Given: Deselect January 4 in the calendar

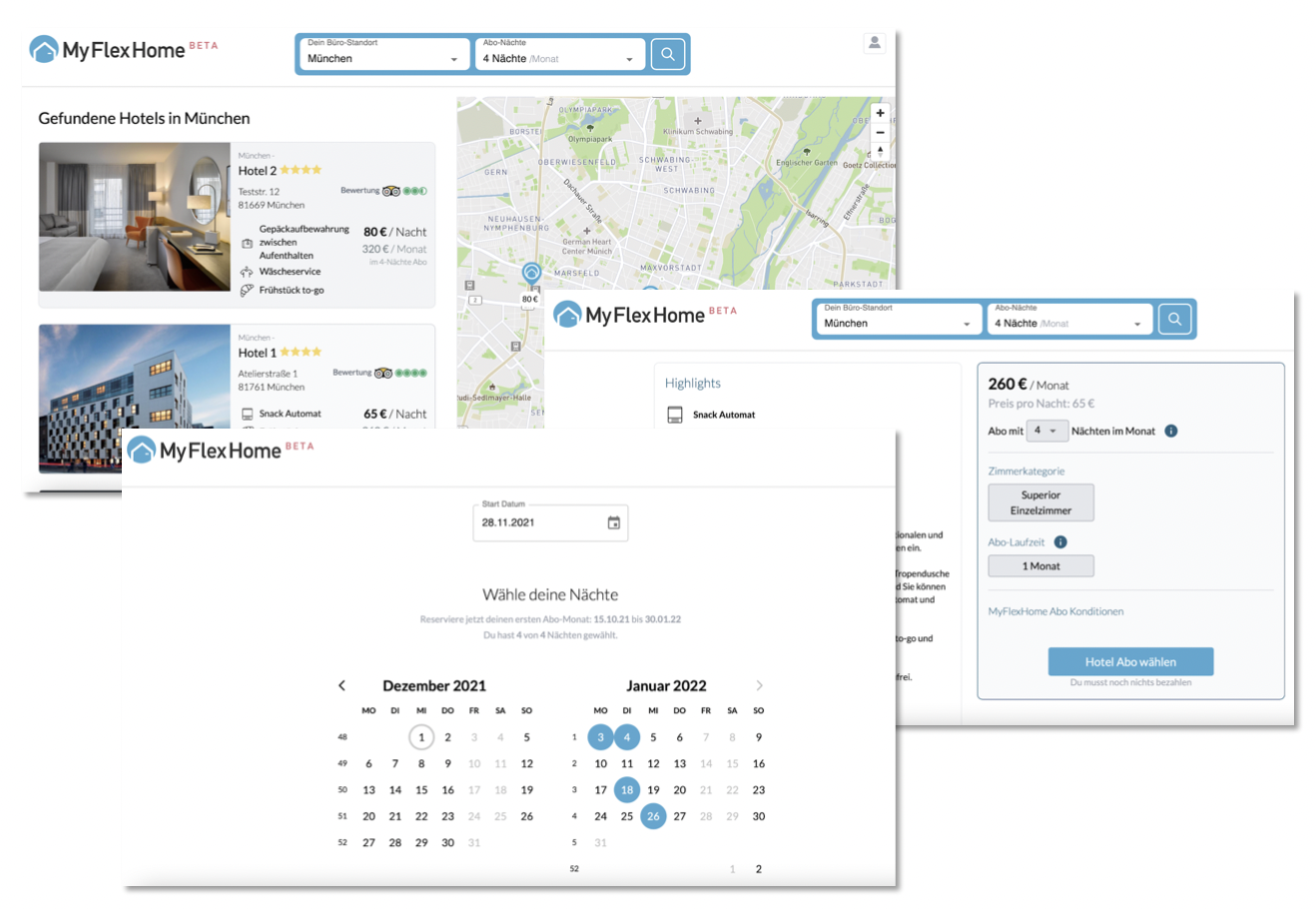Looking at the screenshot, I should pyautogui.click(x=627, y=737).
